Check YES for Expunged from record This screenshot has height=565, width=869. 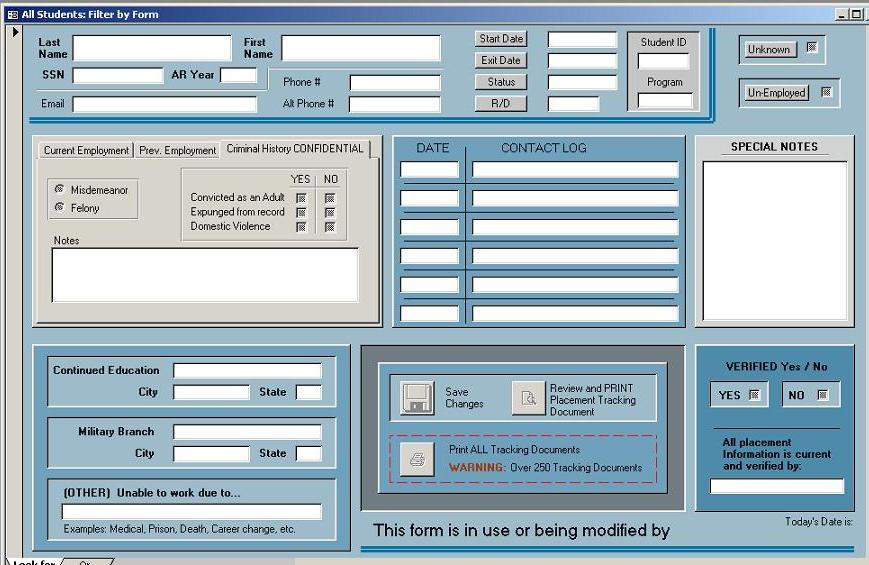point(301,212)
